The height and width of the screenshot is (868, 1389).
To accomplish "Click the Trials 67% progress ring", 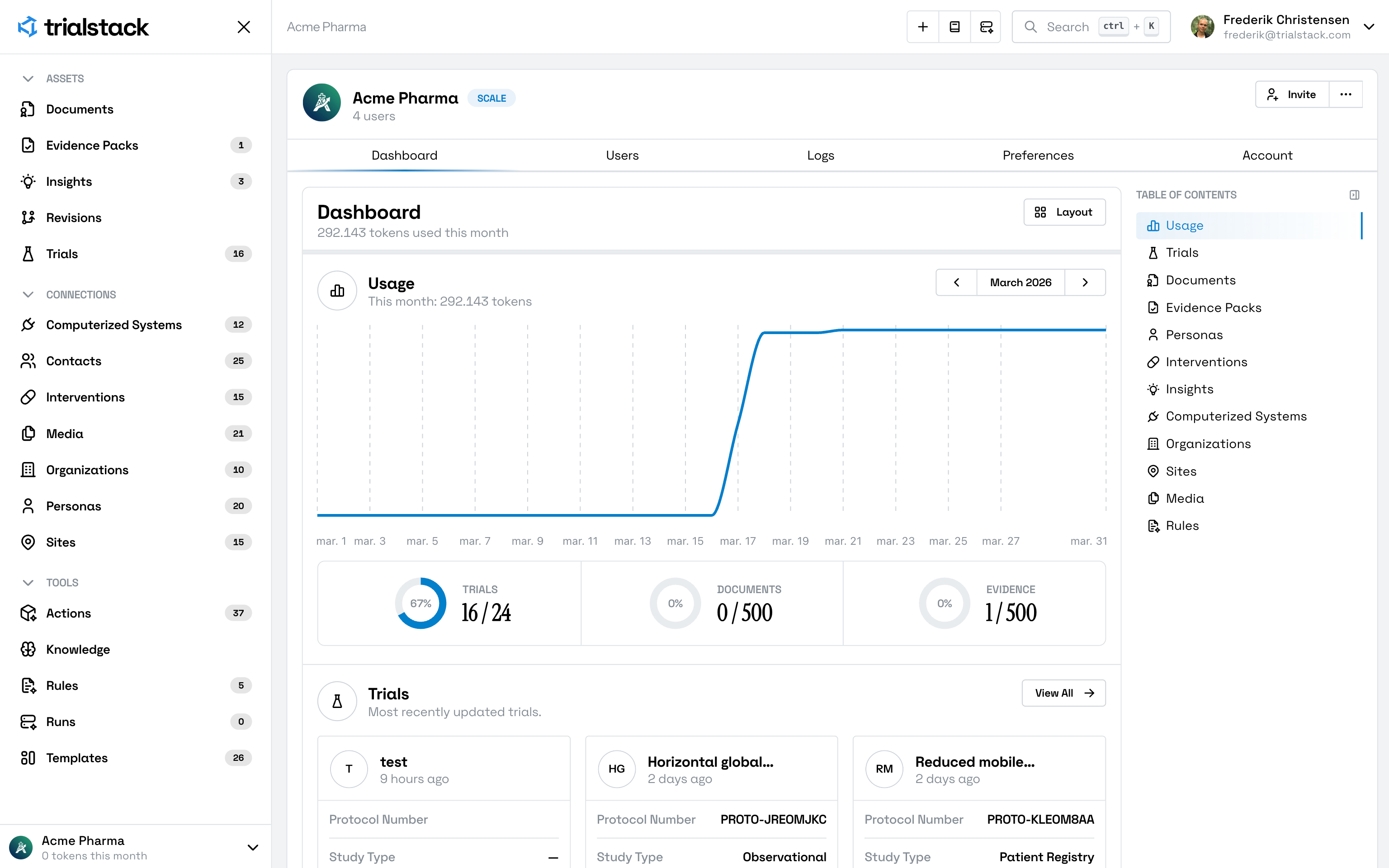I will [420, 604].
